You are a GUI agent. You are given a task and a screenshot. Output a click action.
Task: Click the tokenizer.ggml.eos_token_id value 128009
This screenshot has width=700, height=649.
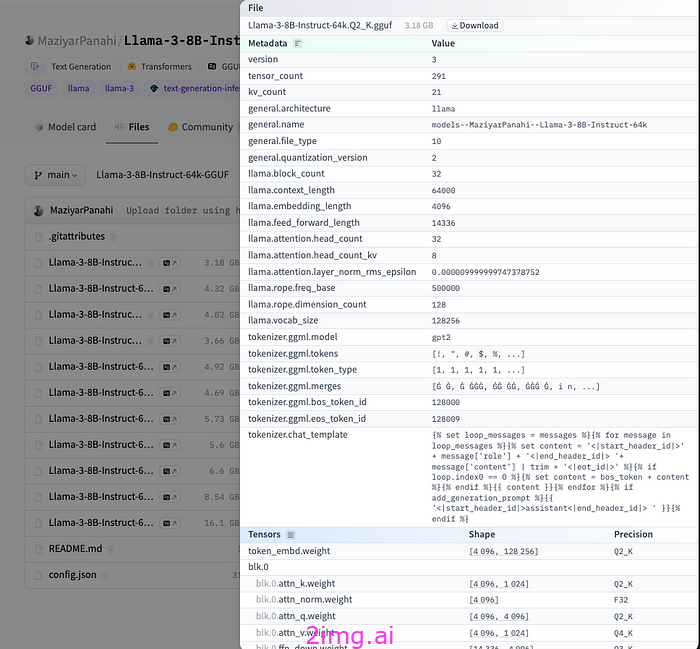point(446,419)
